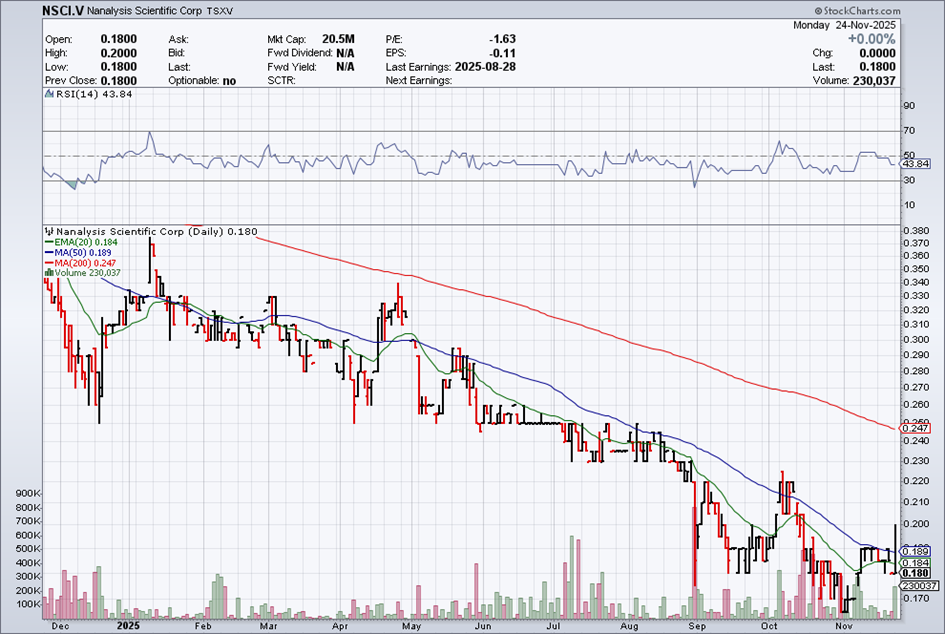This screenshot has width=945, height=634.
Task: Click the 0.180 last price tag
Action: [915, 573]
